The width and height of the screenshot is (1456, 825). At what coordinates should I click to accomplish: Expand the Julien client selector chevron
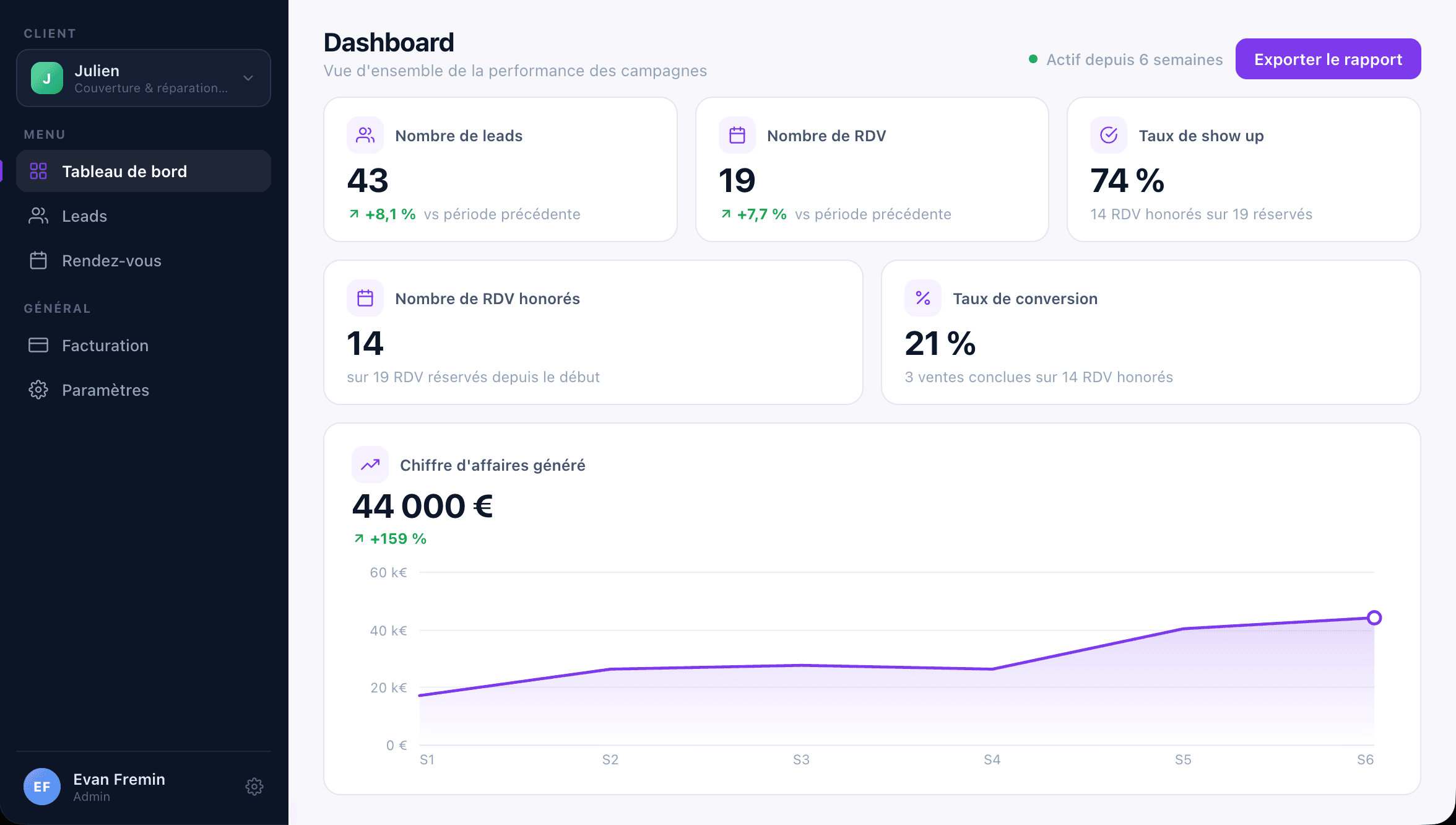pos(248,78)
